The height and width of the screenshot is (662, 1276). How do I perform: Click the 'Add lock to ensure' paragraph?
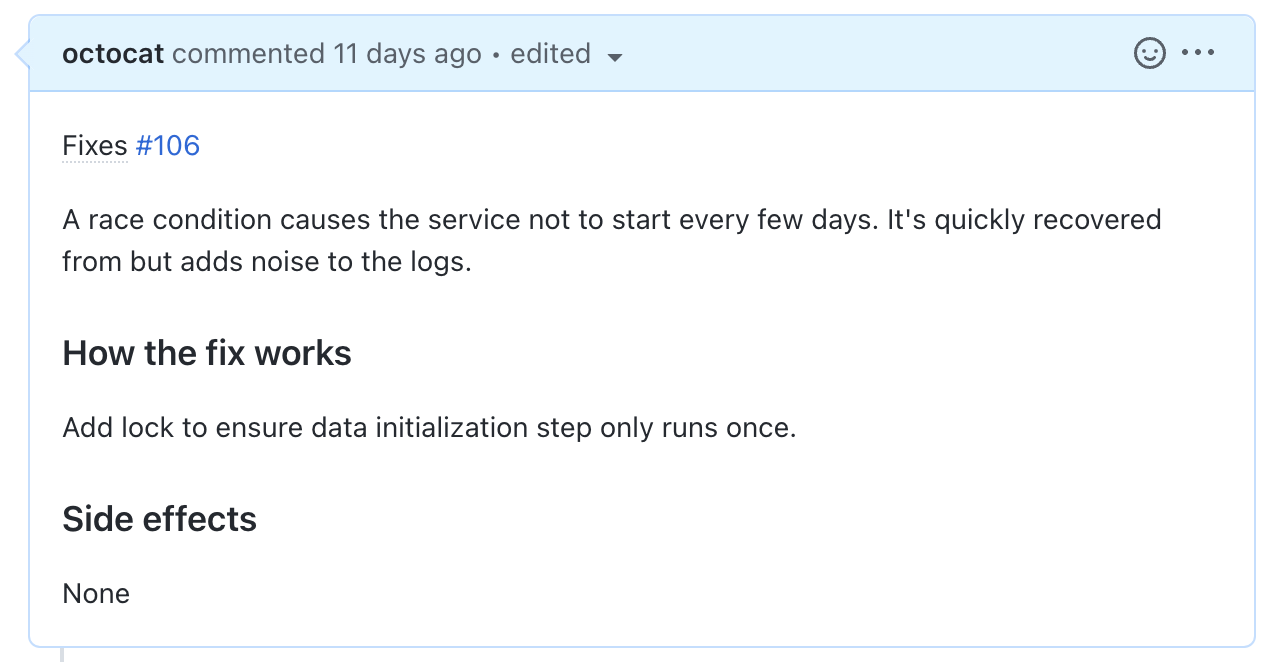click(429, 428)
